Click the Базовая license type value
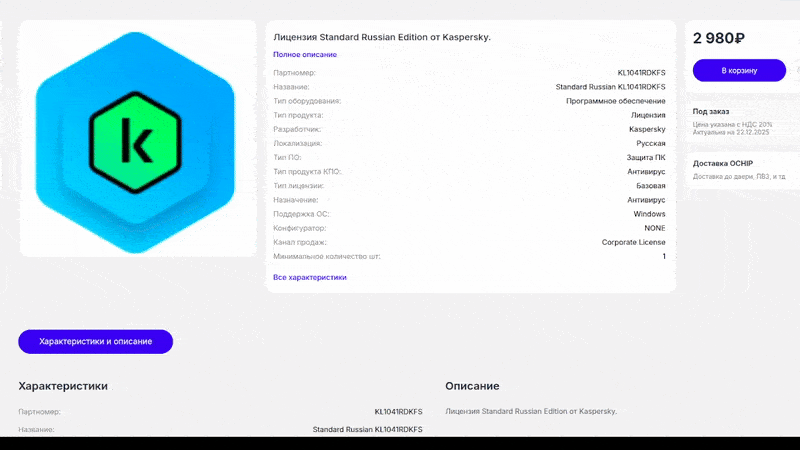The height and width of the screenshot is (450, 800). pos(650,186)
